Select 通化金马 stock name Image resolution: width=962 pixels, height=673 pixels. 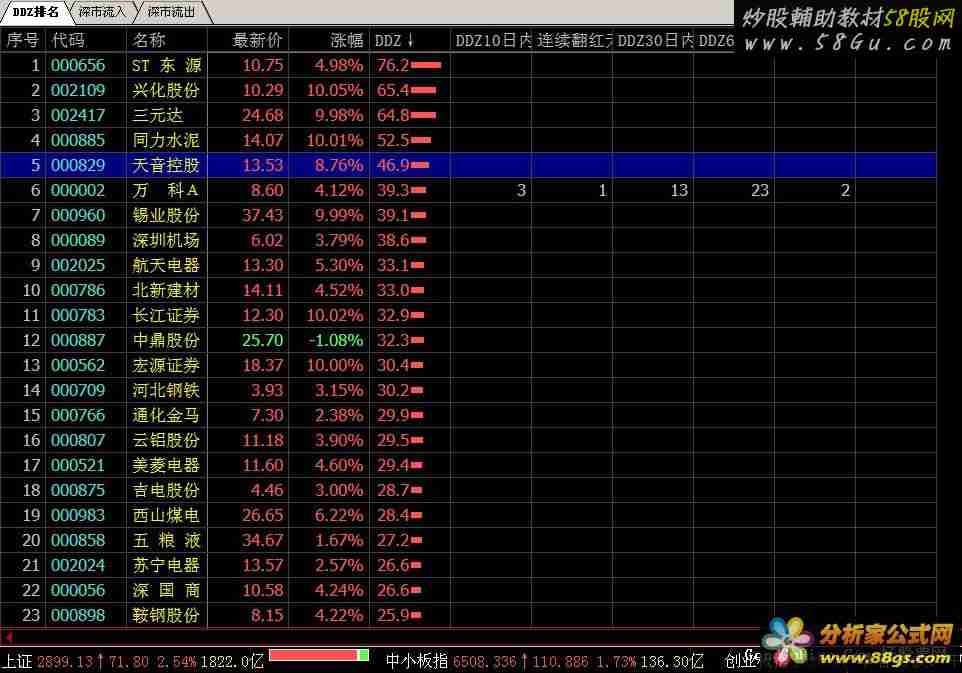click(x=166, y=415)
